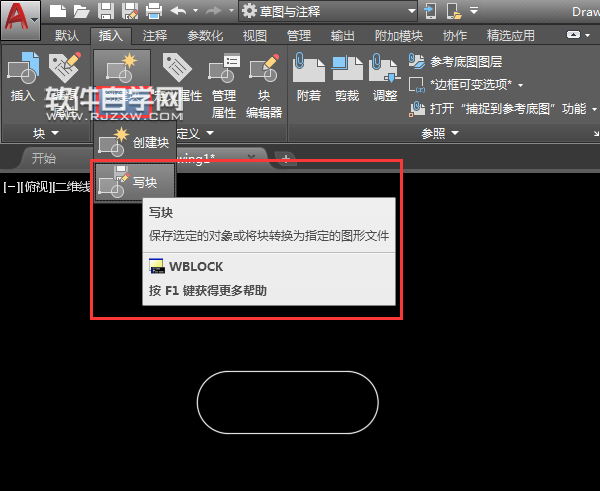Viewport: 600px width, 491px height.
Task: Open the 输出 ribbon tab
Action: coord(343,36)
